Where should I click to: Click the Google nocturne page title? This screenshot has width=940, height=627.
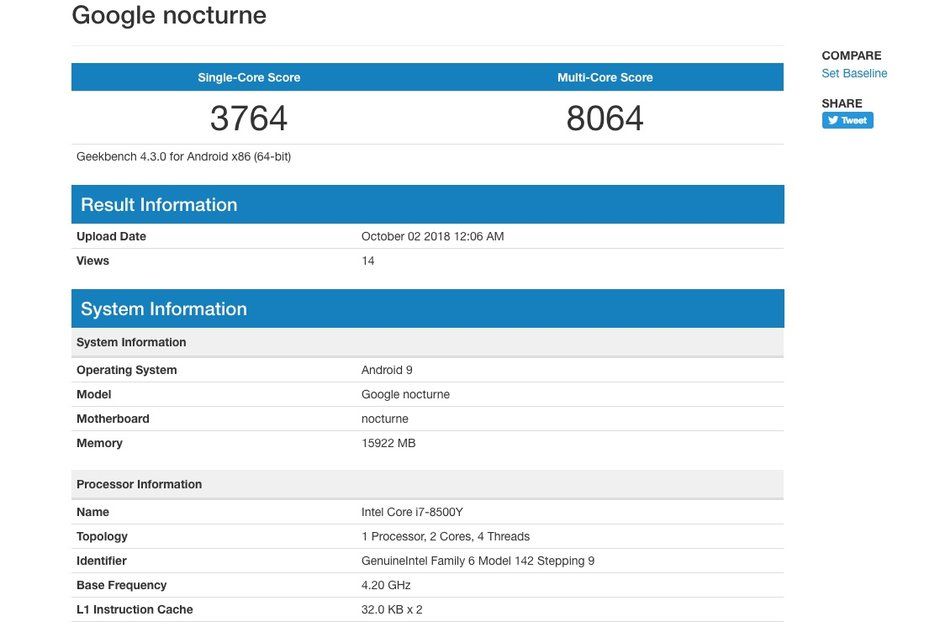pyautogui.click(x=169, y=16)
